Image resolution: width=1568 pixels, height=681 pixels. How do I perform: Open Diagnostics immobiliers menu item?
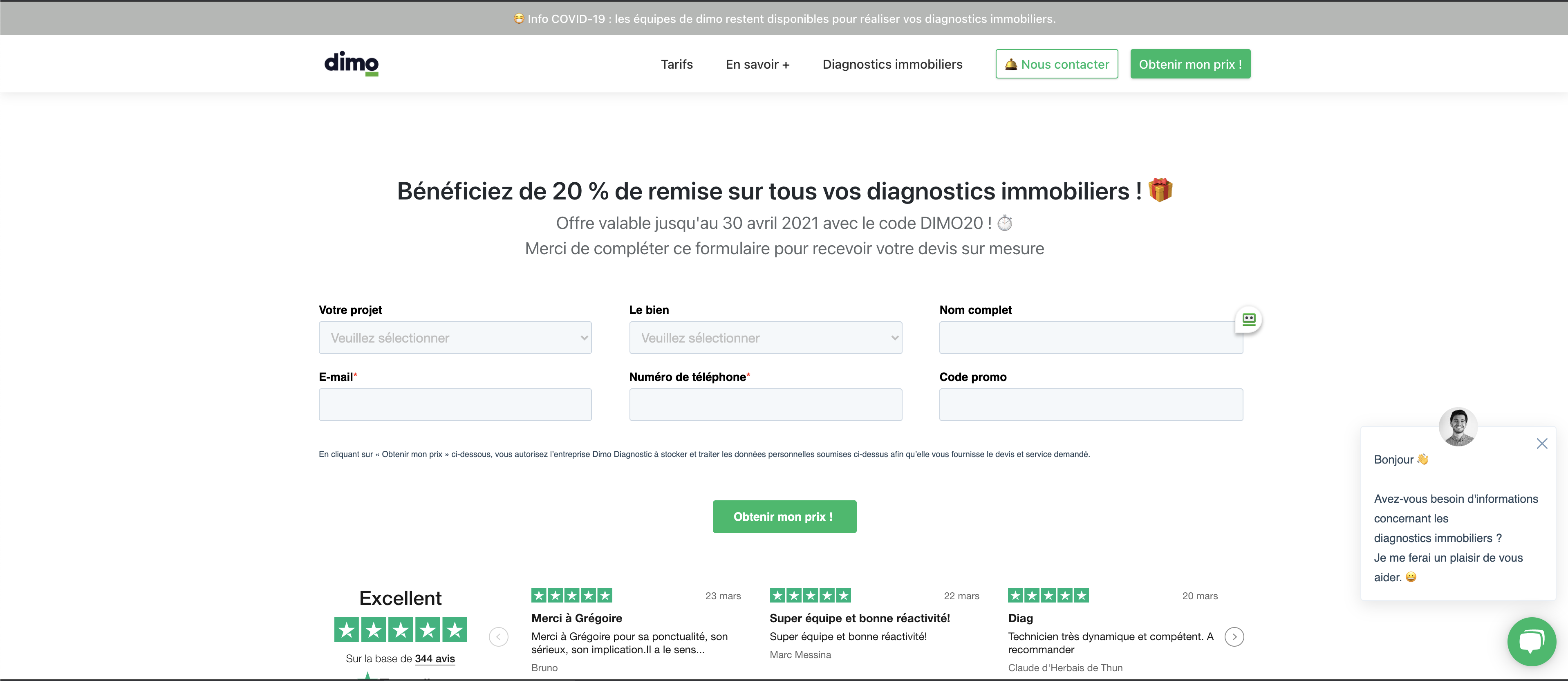892,65
